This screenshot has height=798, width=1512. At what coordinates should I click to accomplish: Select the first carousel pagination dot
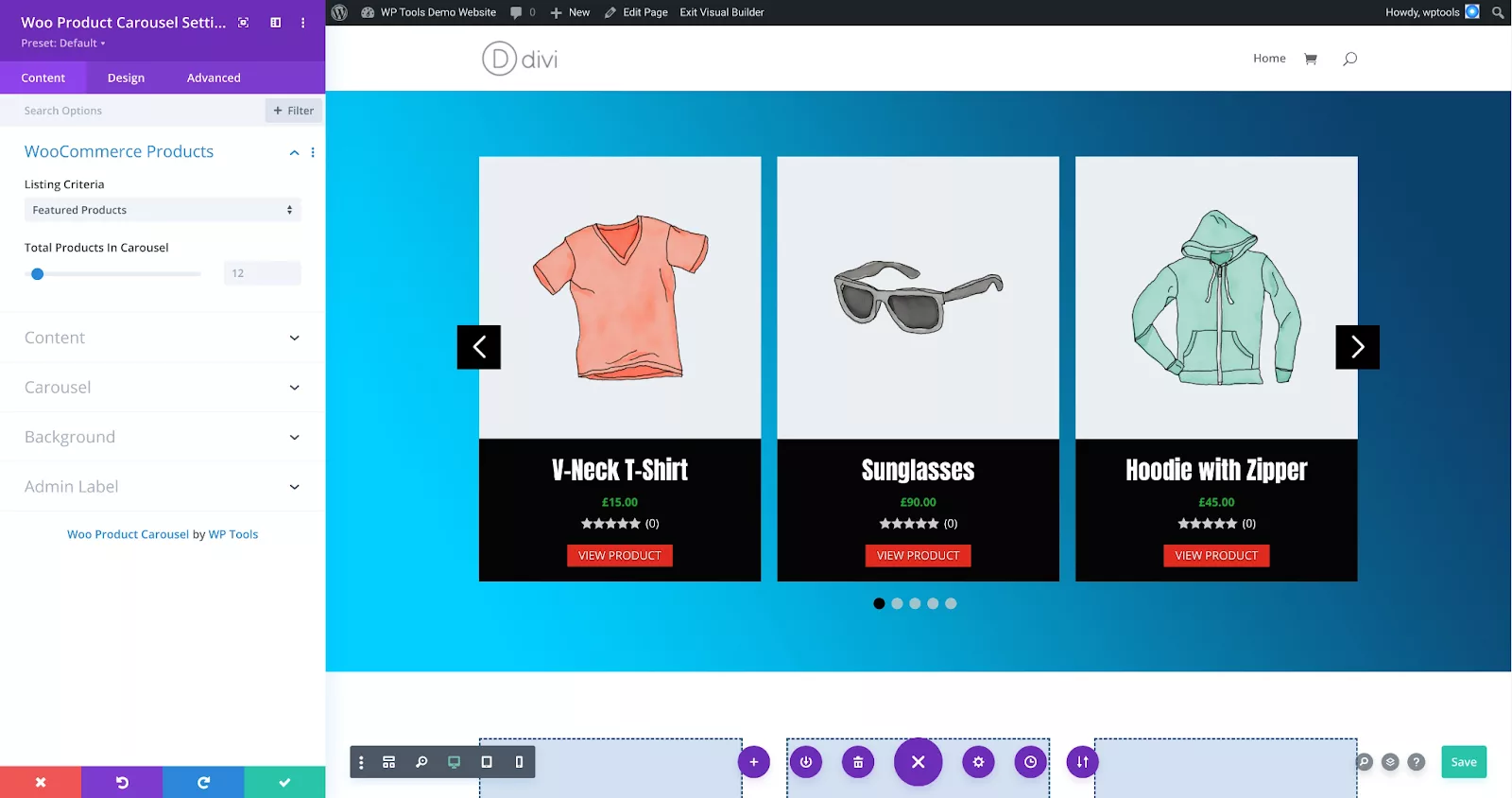coord(879,603)
